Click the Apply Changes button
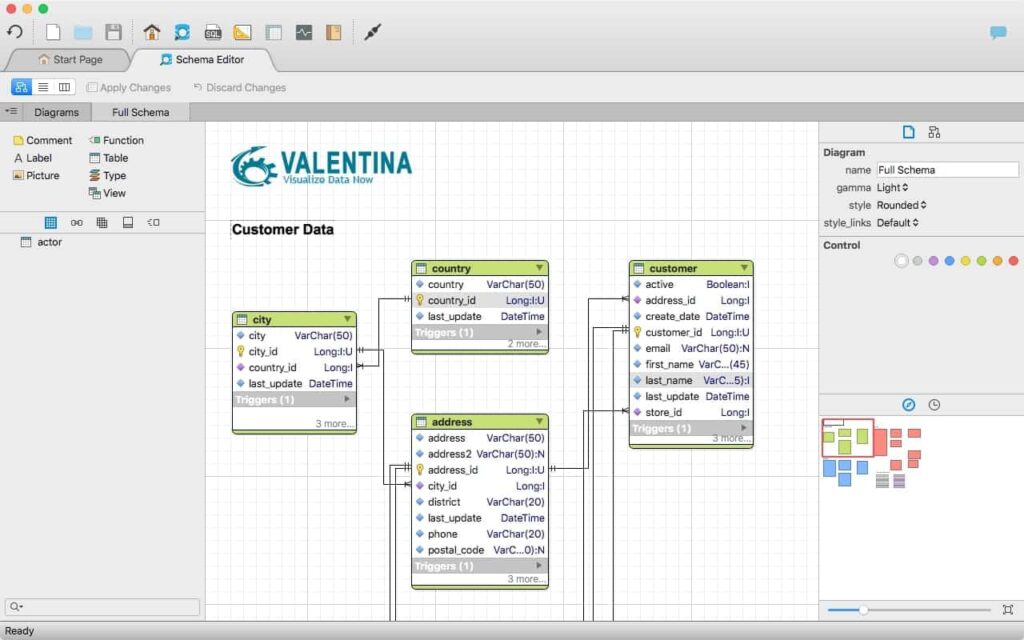Viewport: 1024px width, 640px height. coord(129,87)
